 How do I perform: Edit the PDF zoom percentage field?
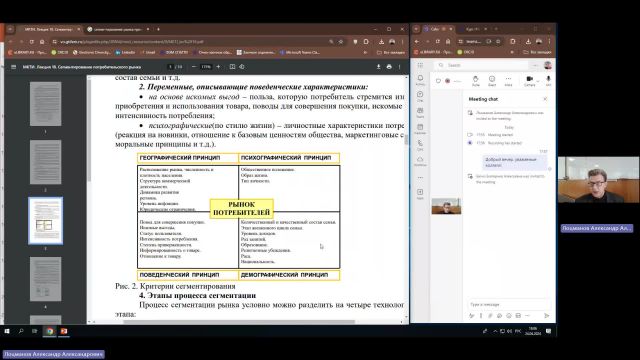[x=206, y=67]
